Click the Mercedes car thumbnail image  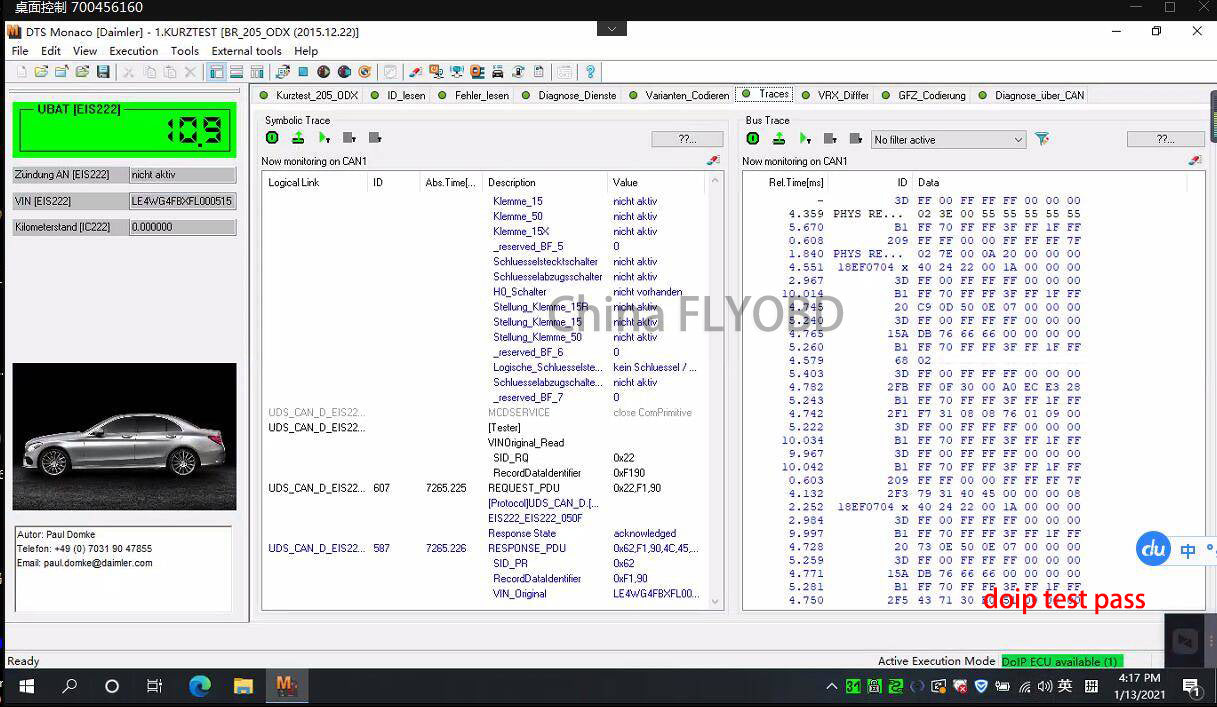point(125,437)
